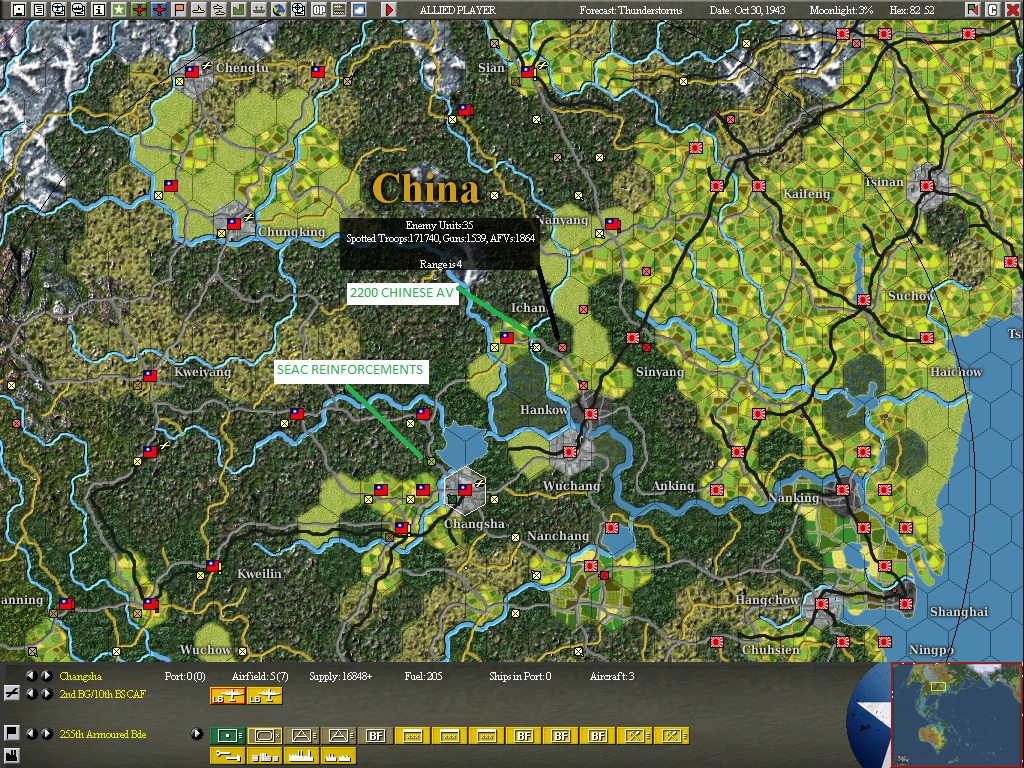
Task: Click the Forecast: Thunderstorms text
Action: click(x=630, y=10)
